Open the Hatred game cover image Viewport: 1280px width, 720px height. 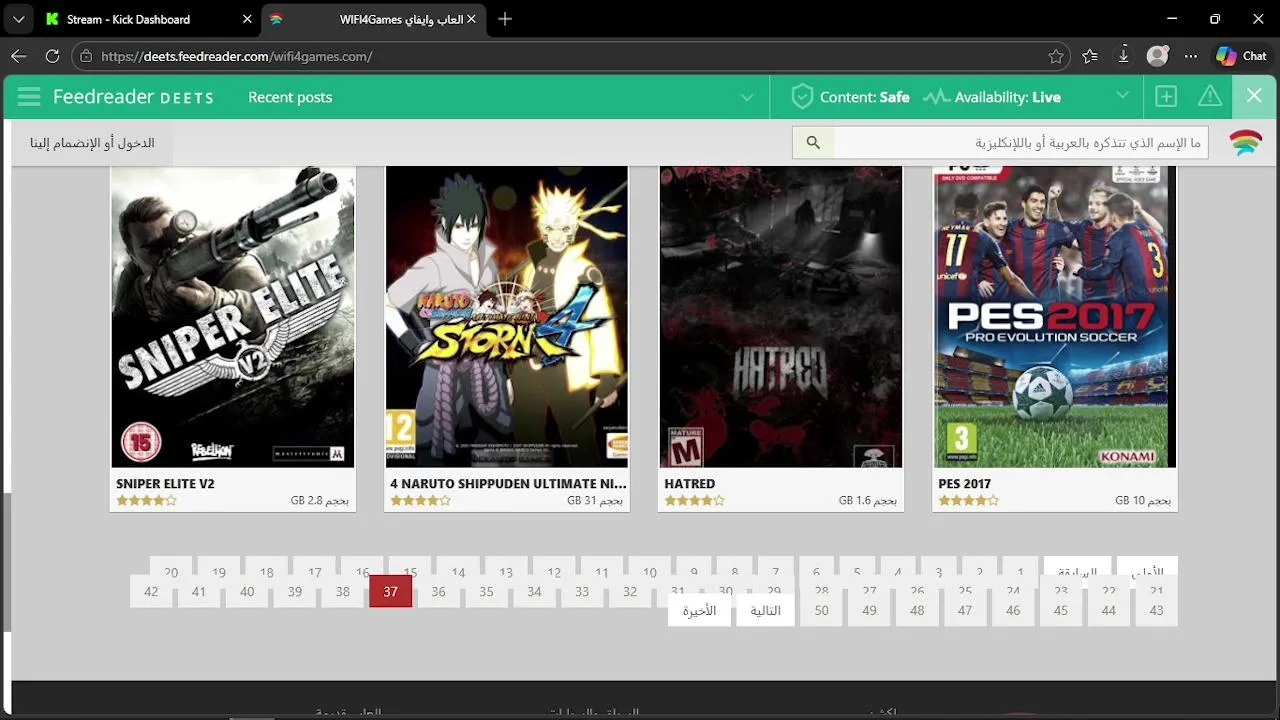pyautogui.click(x=781, y=317)
